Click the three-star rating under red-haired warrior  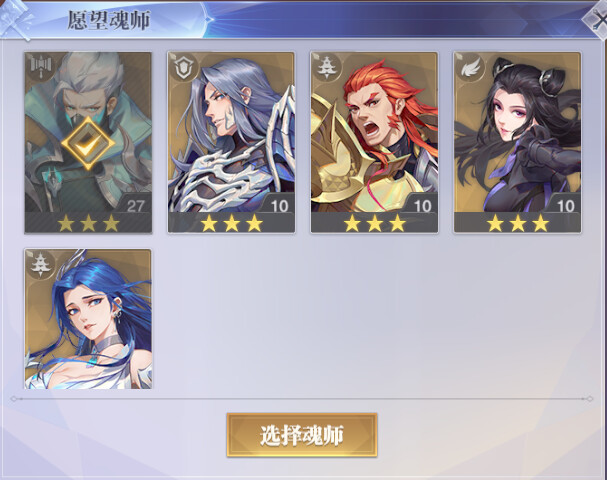[x=374, y=223]
